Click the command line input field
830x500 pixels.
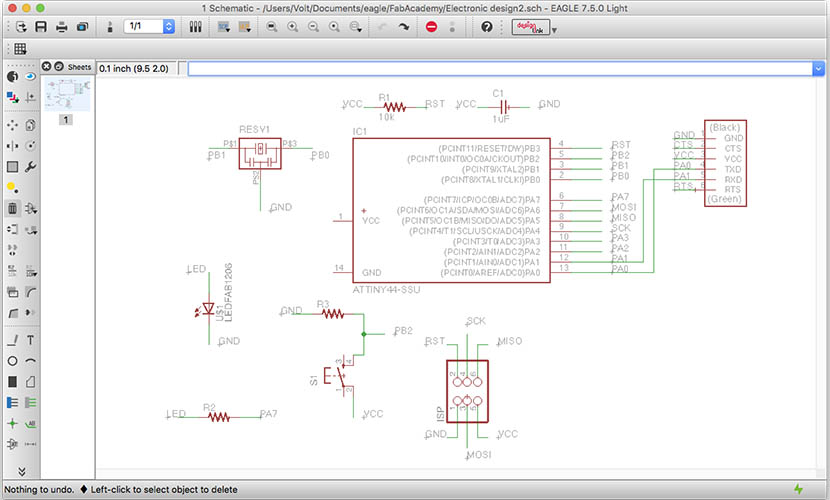[x=500, y=69]
